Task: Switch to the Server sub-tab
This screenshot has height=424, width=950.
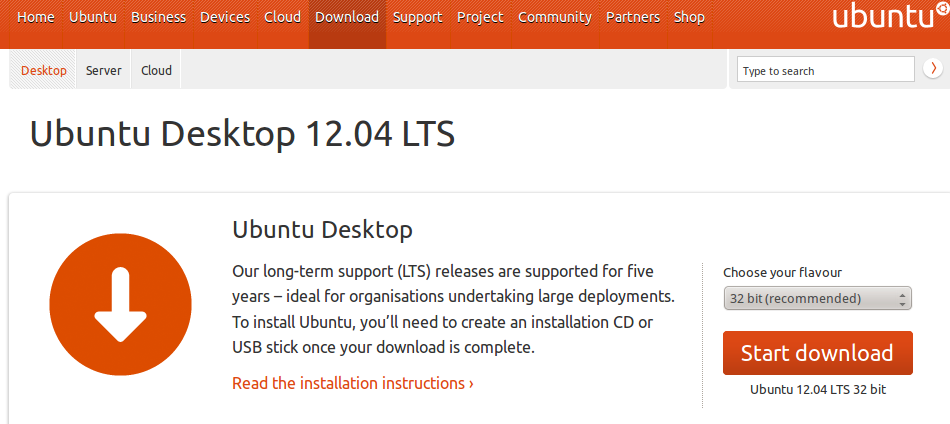Action: point(103,70)
